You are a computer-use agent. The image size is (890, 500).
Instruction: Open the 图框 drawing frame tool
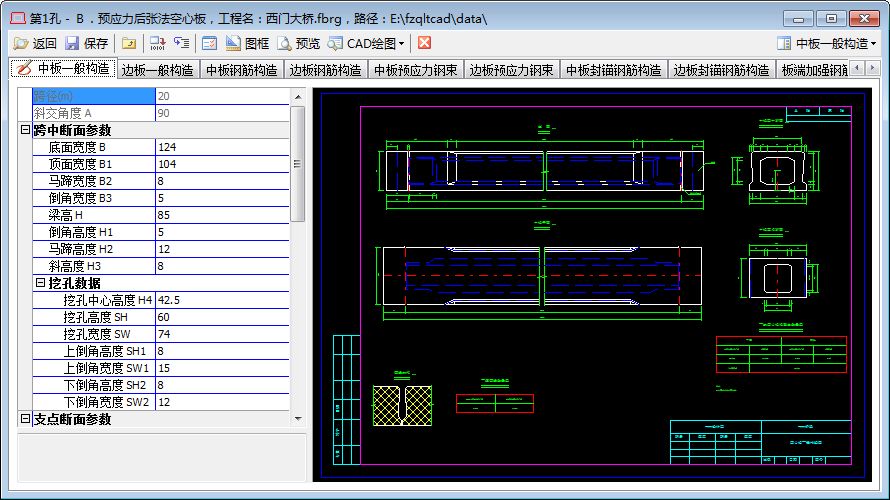pyautogui.click(x=247, y=43)
